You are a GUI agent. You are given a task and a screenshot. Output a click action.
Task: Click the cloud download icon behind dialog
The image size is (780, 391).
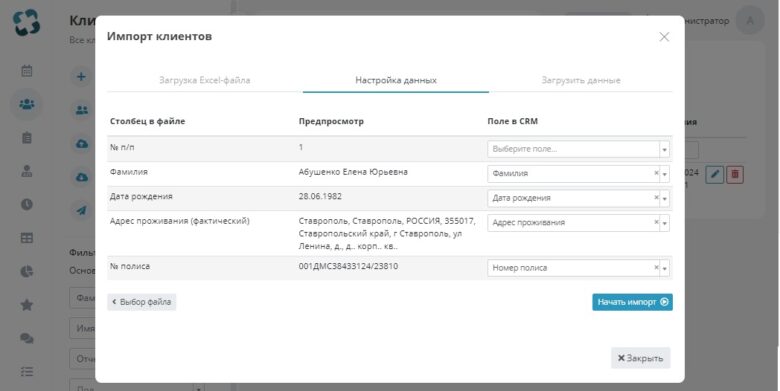tap(82, 177)
